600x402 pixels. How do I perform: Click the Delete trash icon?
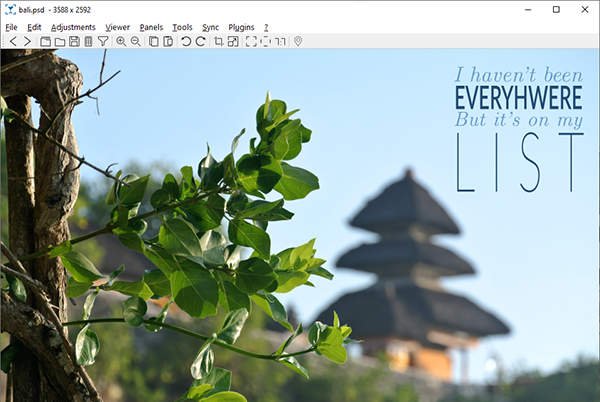(88, 42)
